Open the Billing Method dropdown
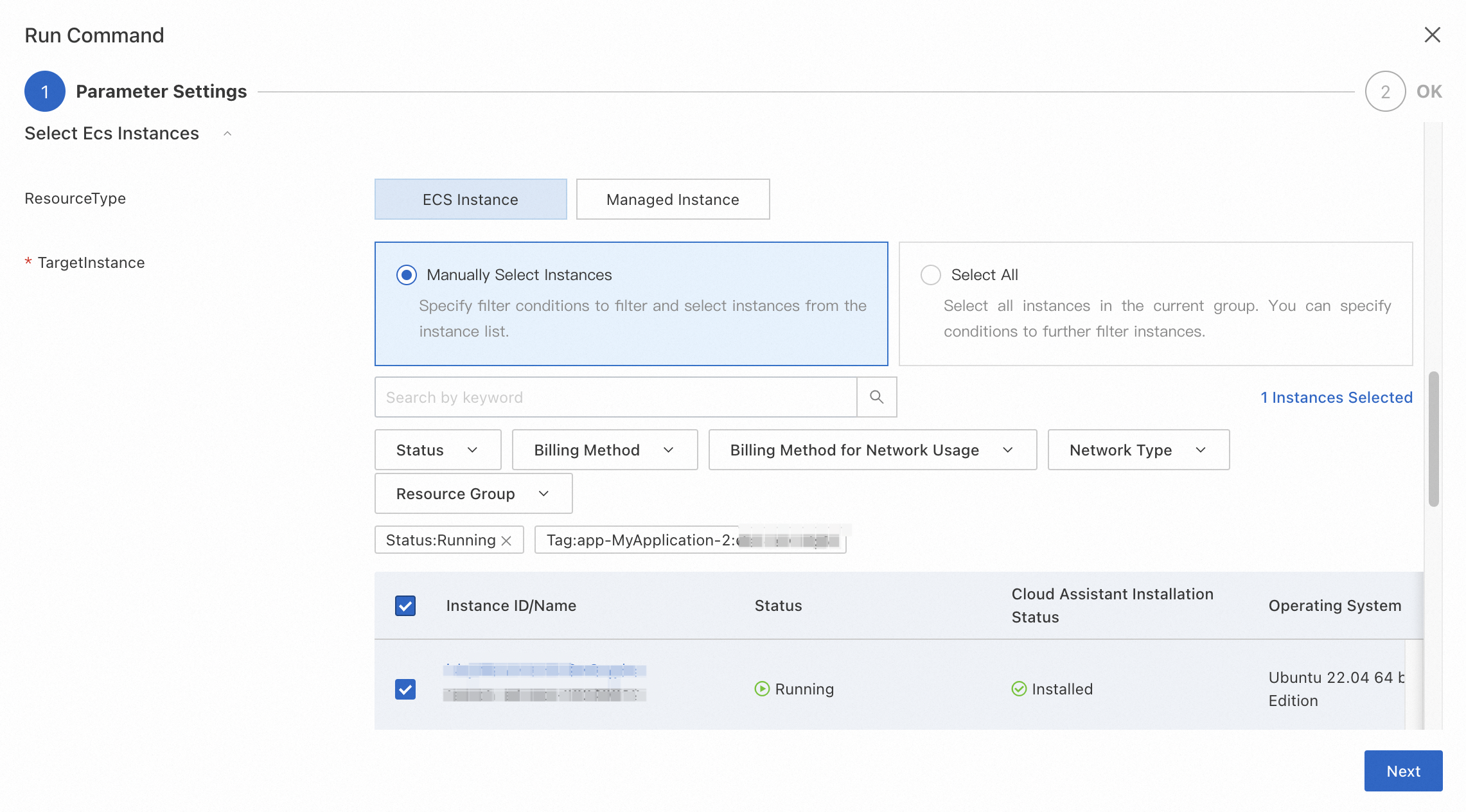The image size is (1466, 812). [604, 450]
